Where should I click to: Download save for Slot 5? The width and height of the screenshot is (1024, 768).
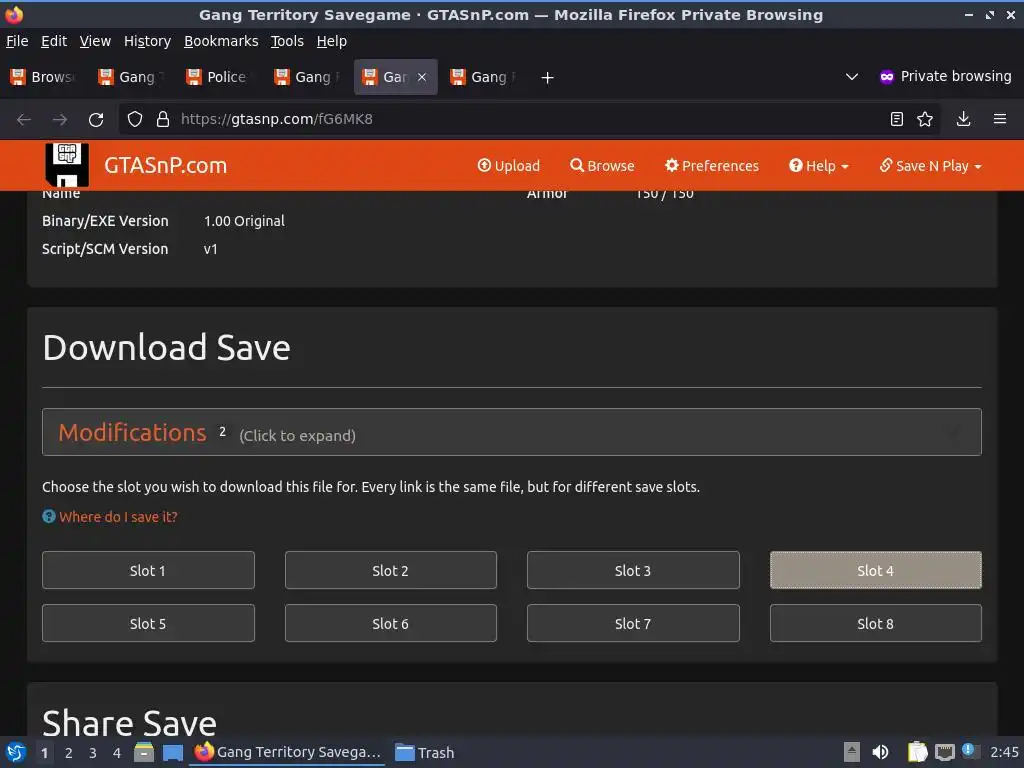click(148, 623)
